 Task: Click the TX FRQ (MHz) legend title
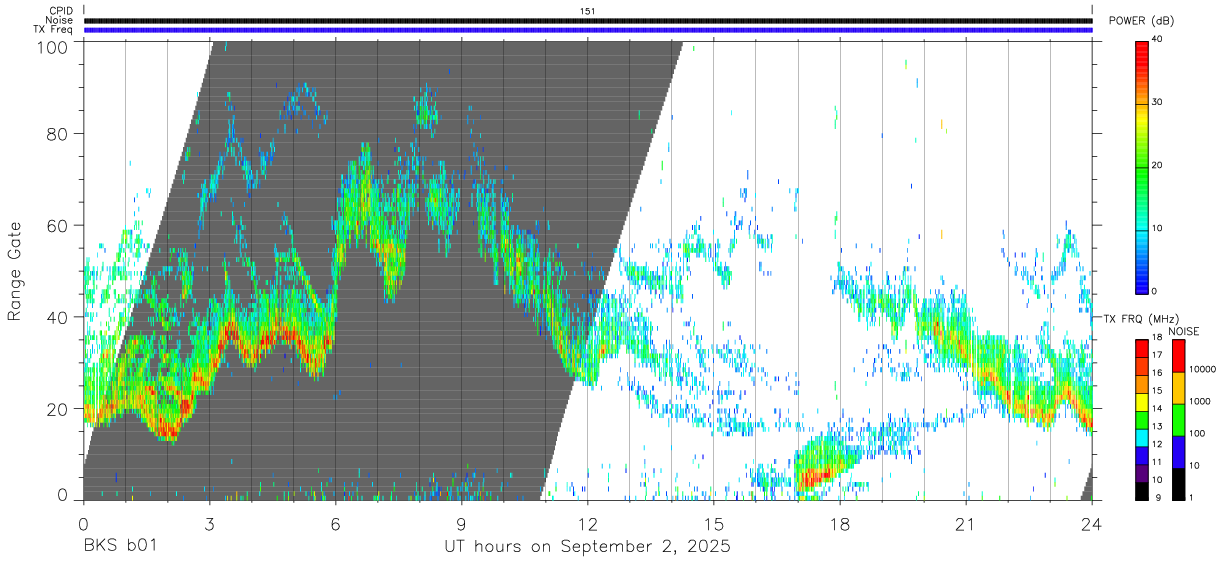click(1142, 319)
